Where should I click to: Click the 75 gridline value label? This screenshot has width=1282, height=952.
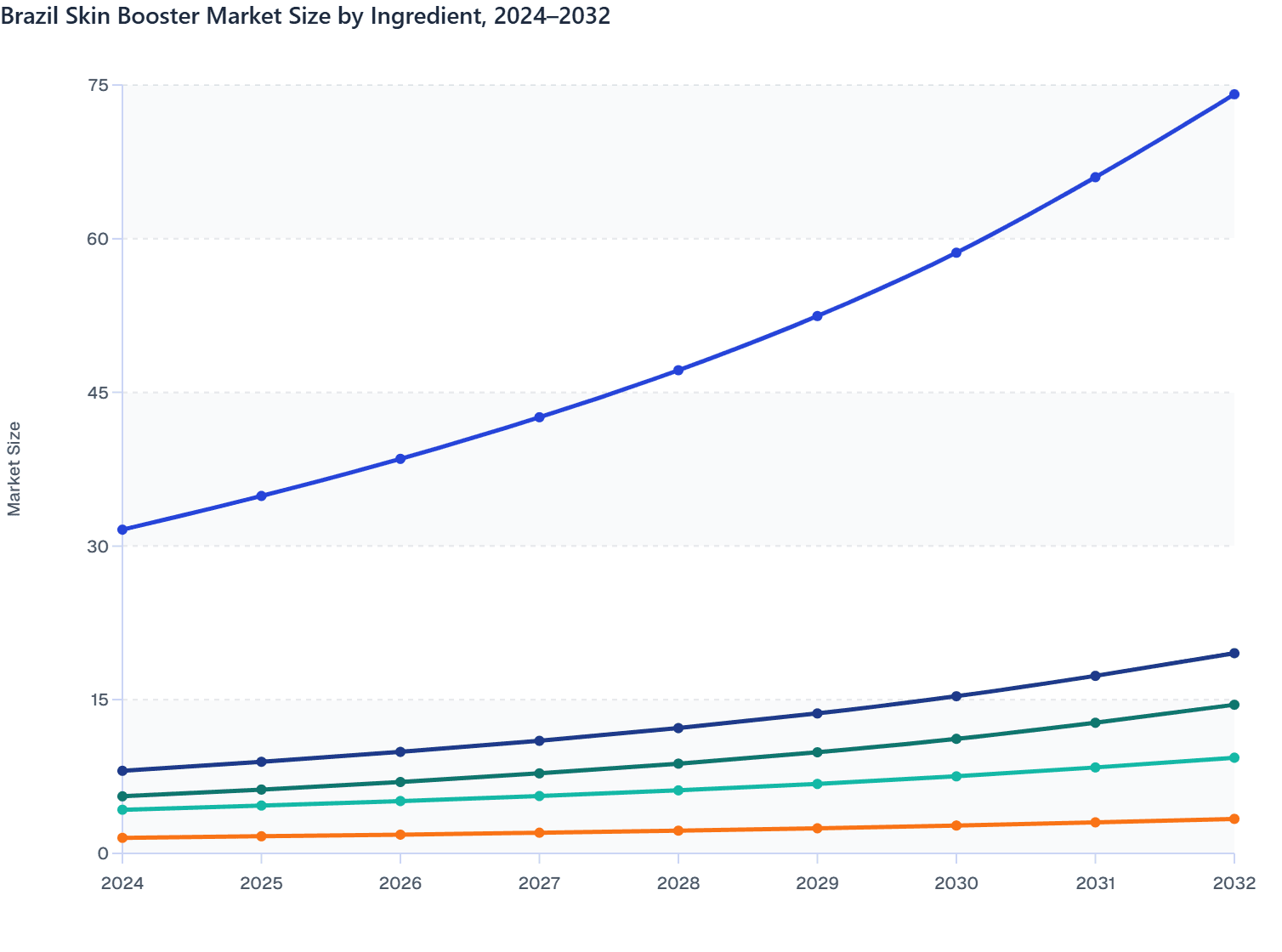(x=99, y=85)
